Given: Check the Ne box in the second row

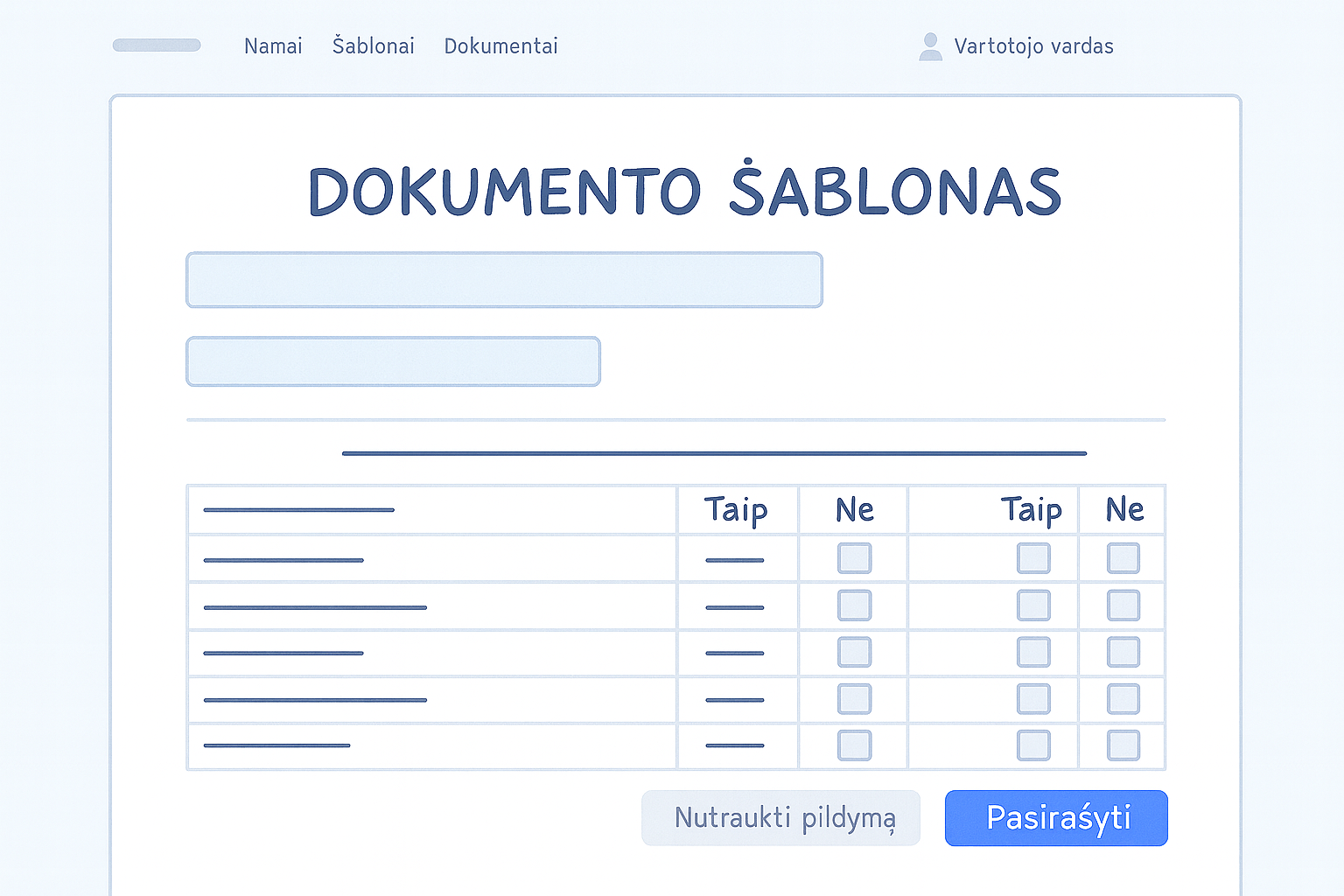Looking at the screenshot, I should pos(854,605).
